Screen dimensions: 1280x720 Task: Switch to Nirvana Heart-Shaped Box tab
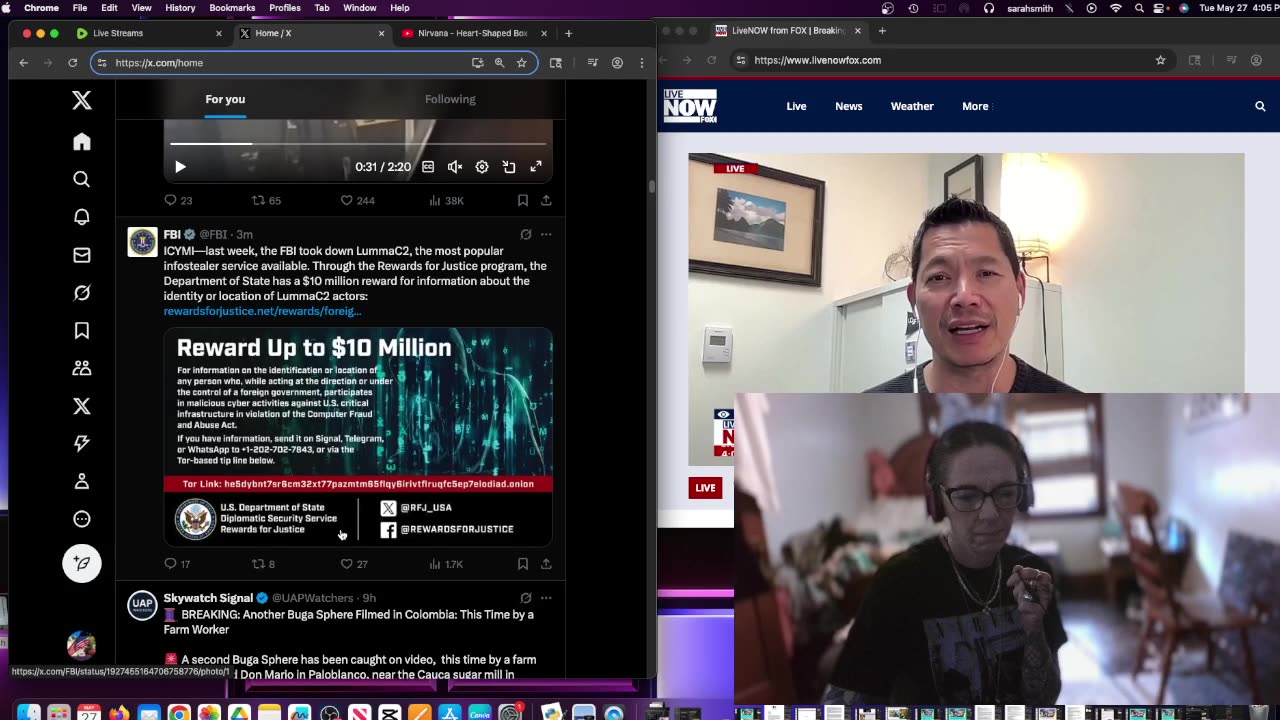coord(472,33)
